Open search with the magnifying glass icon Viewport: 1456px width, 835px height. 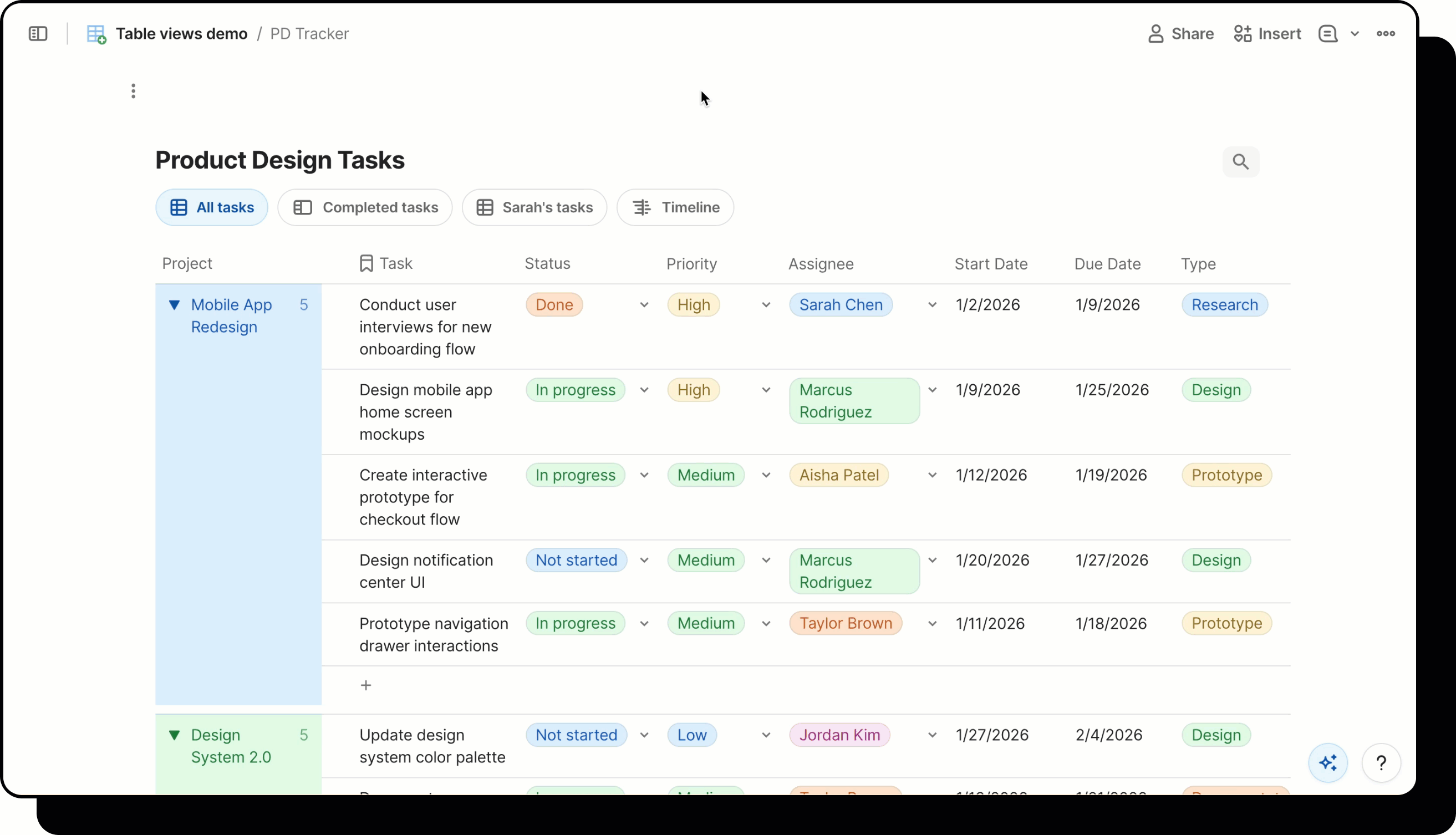(x=1240, y=162)
